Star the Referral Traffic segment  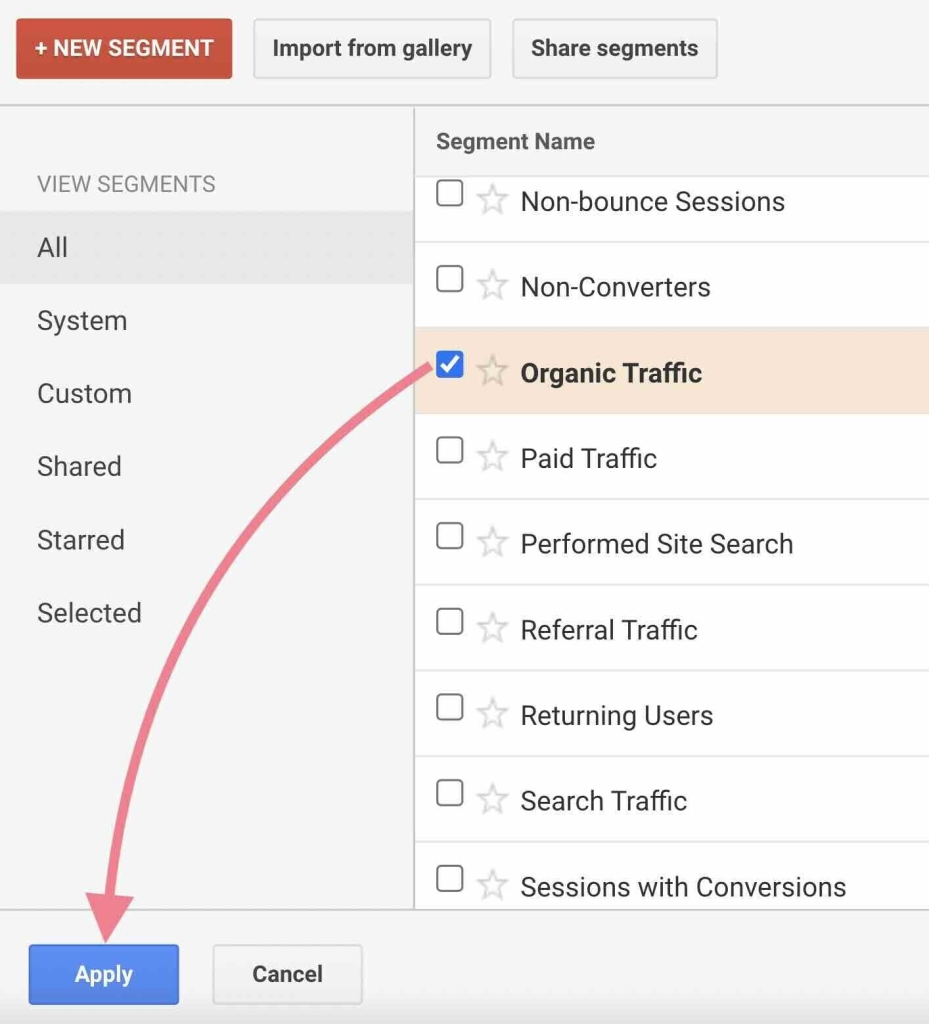(x=492, y=629)
